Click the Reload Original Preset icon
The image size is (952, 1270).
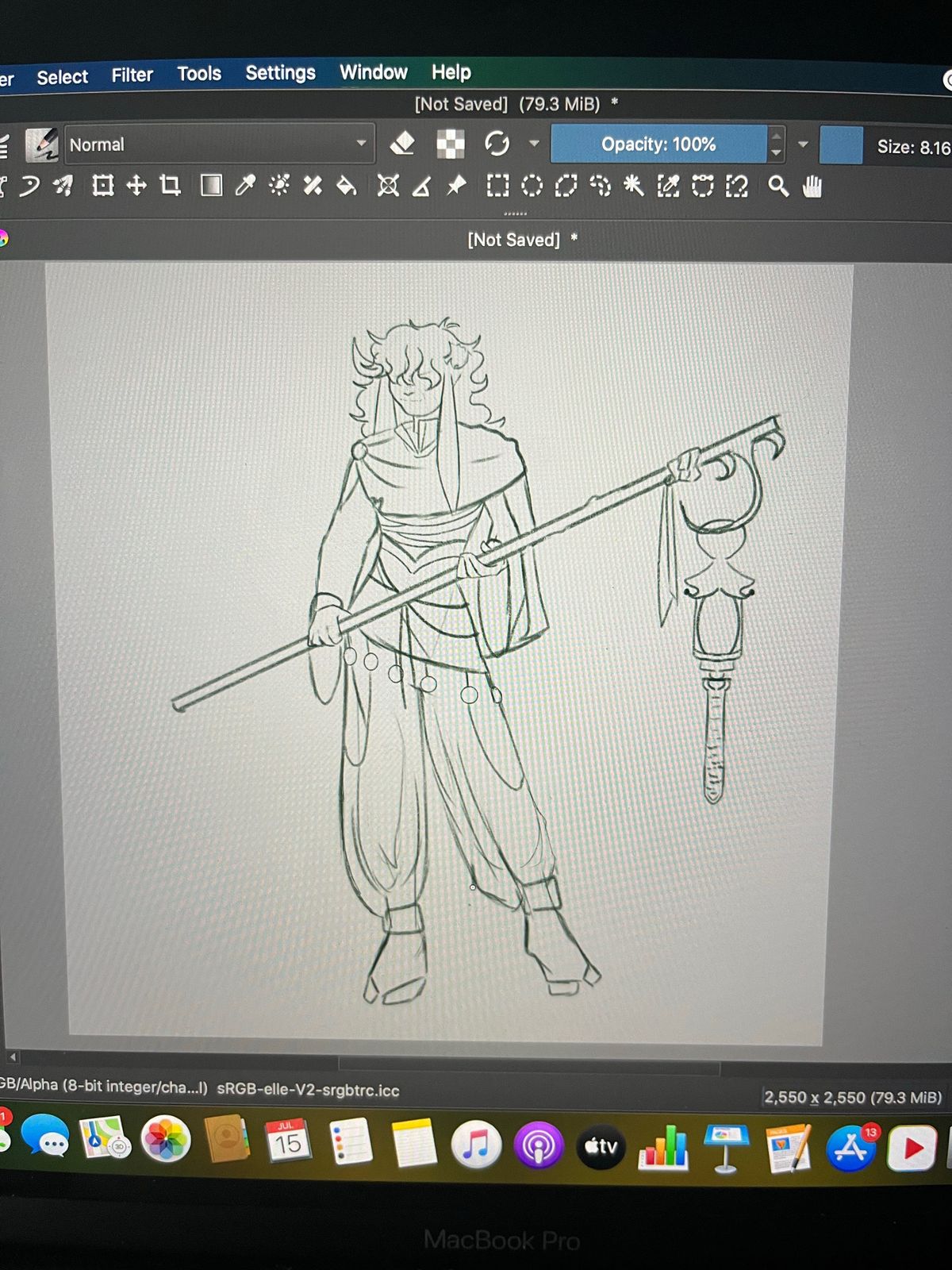[497, 144]
